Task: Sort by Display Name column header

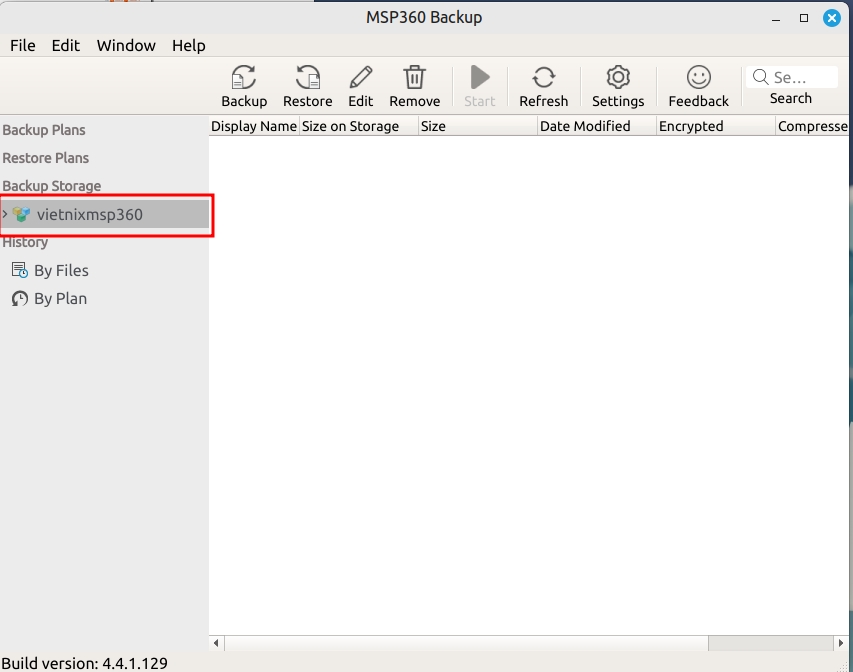Action: pyautogui.click(x=254, y=126)
